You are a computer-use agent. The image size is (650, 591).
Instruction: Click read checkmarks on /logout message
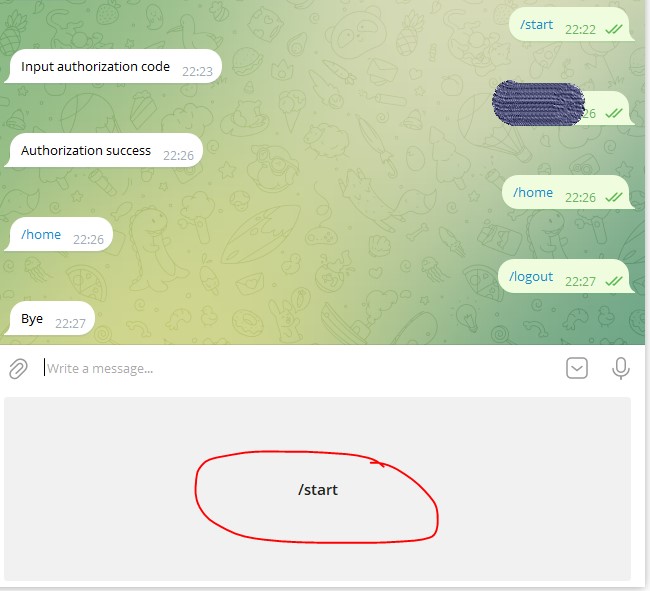coord(614,281)
